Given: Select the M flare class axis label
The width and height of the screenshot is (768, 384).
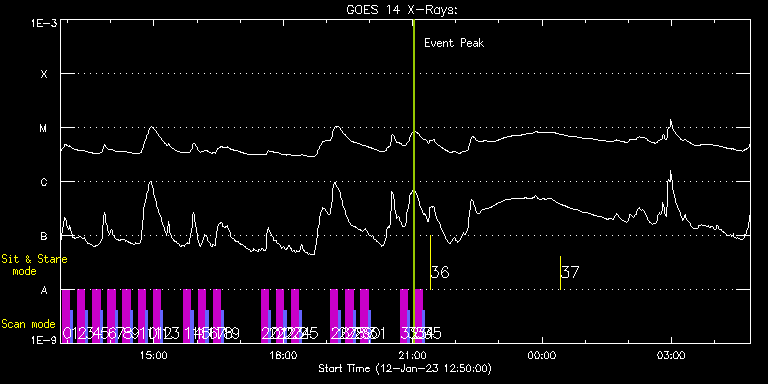Looking at the screenshot, I should point(44,129).
